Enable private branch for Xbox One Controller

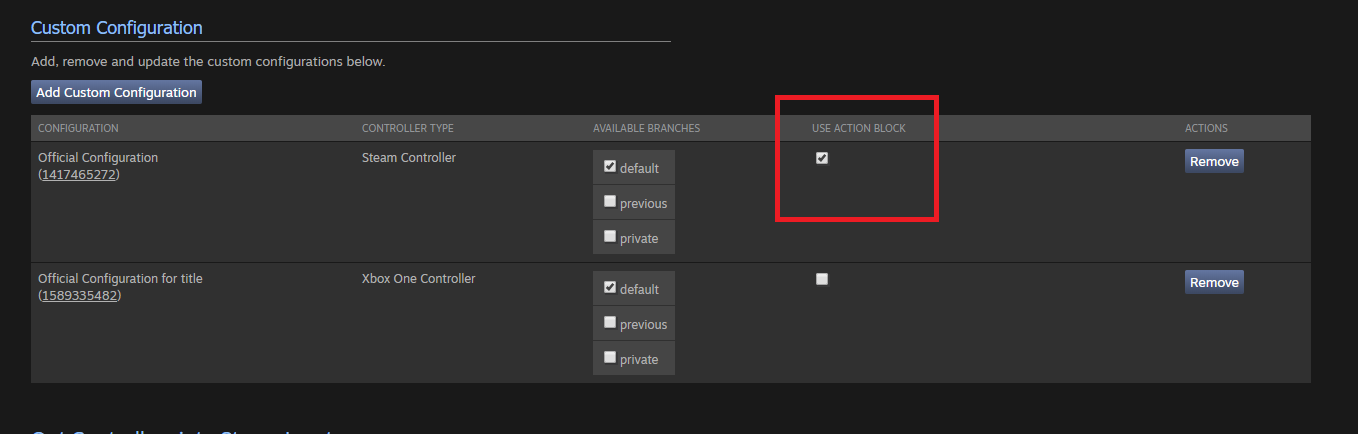[x=610, y=357]
